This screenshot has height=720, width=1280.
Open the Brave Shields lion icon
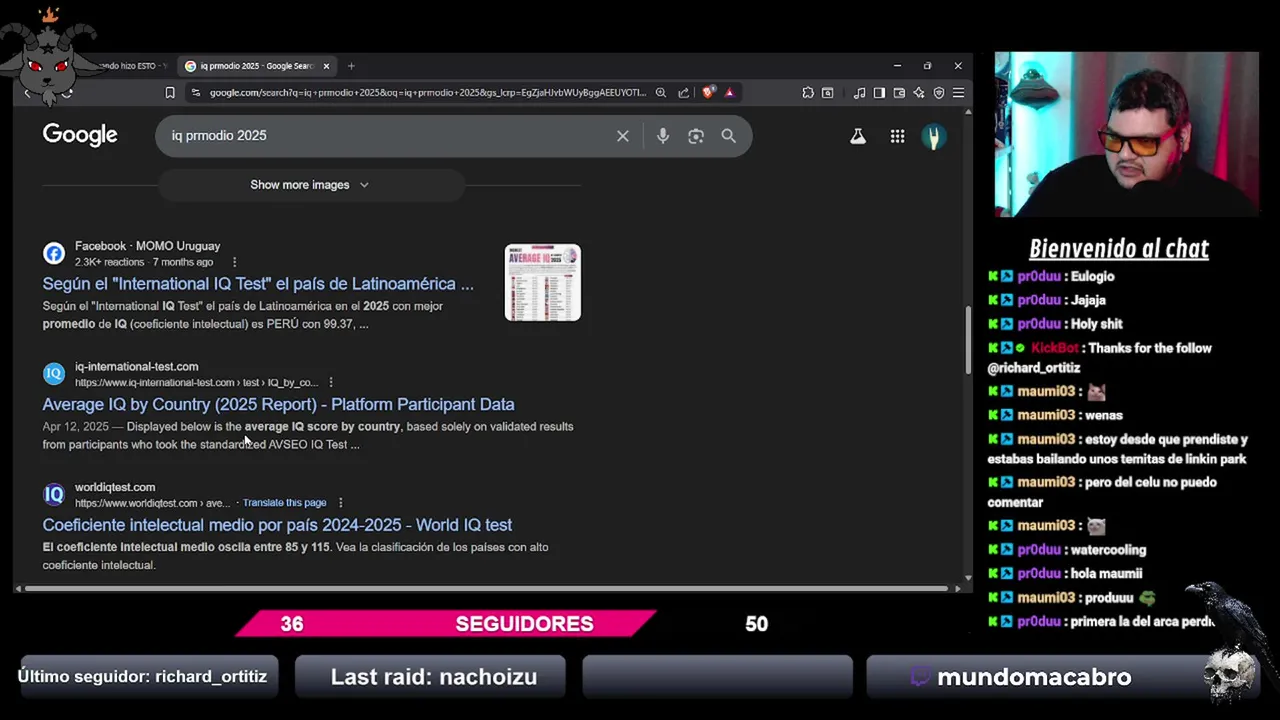click(708, 93)
